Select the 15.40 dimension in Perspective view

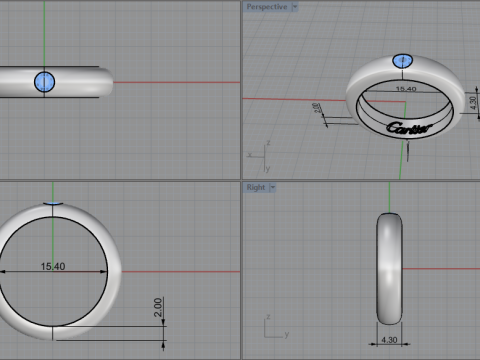406,89
